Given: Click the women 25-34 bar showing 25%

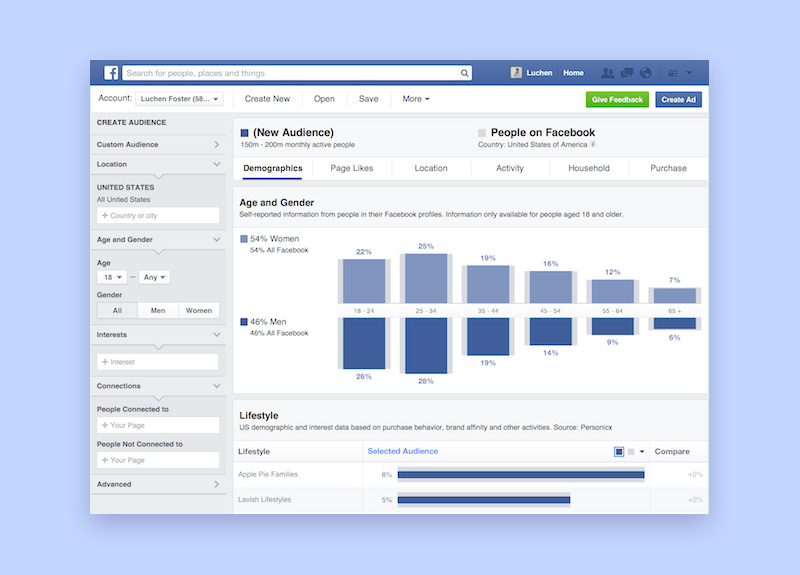Looking at the screenshot, I should click(x=426, y=278).
